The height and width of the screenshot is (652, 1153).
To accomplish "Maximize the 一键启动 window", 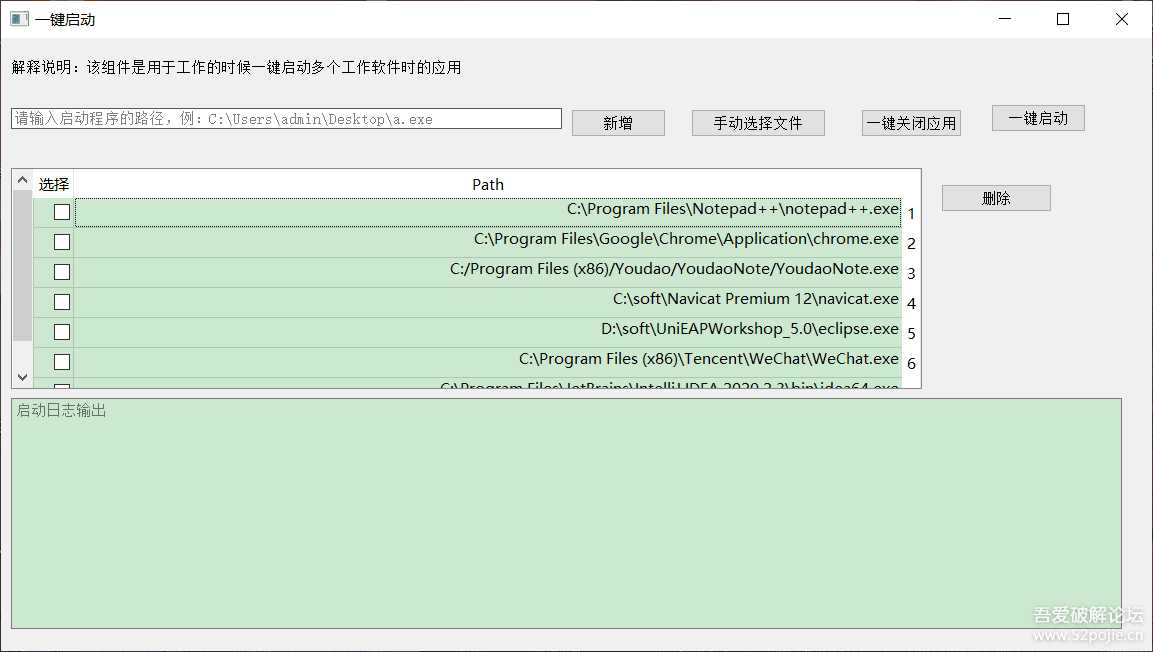I will [x=1063, y=19].
